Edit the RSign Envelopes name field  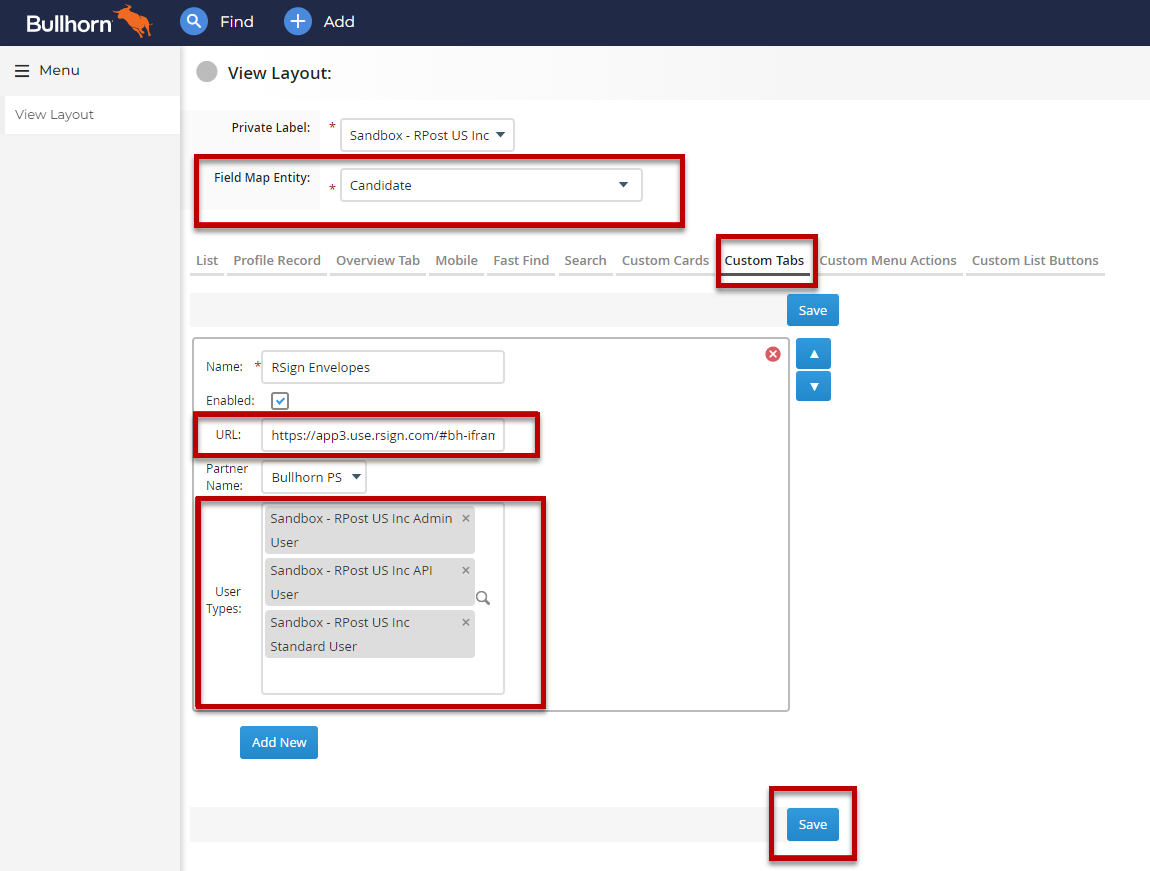[382, 367]
